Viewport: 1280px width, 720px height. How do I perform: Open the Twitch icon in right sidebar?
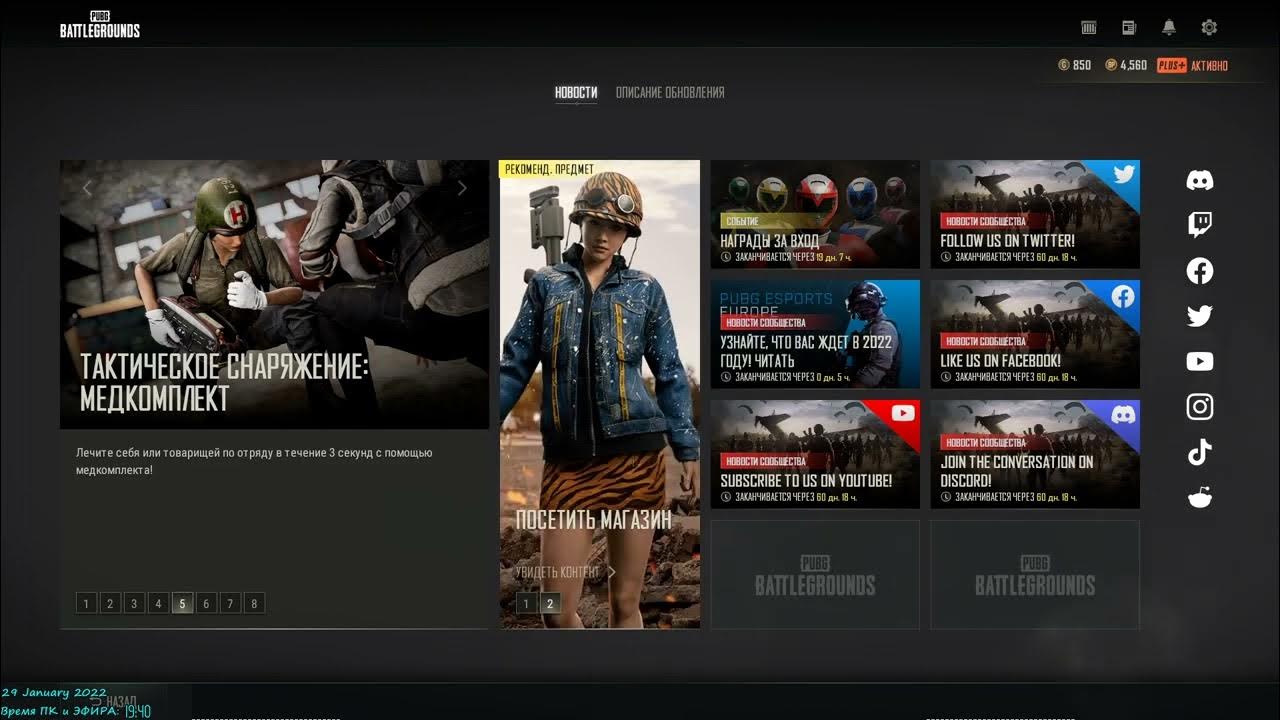[1200, 225]
